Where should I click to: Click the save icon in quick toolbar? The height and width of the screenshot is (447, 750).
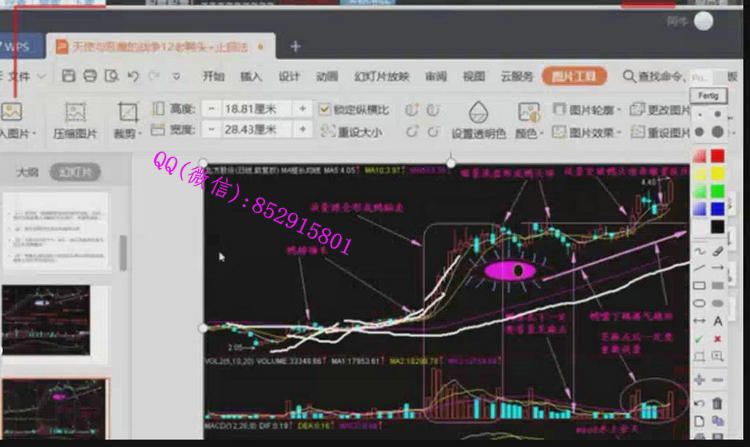pyautogui.click(x=69, y=76)
